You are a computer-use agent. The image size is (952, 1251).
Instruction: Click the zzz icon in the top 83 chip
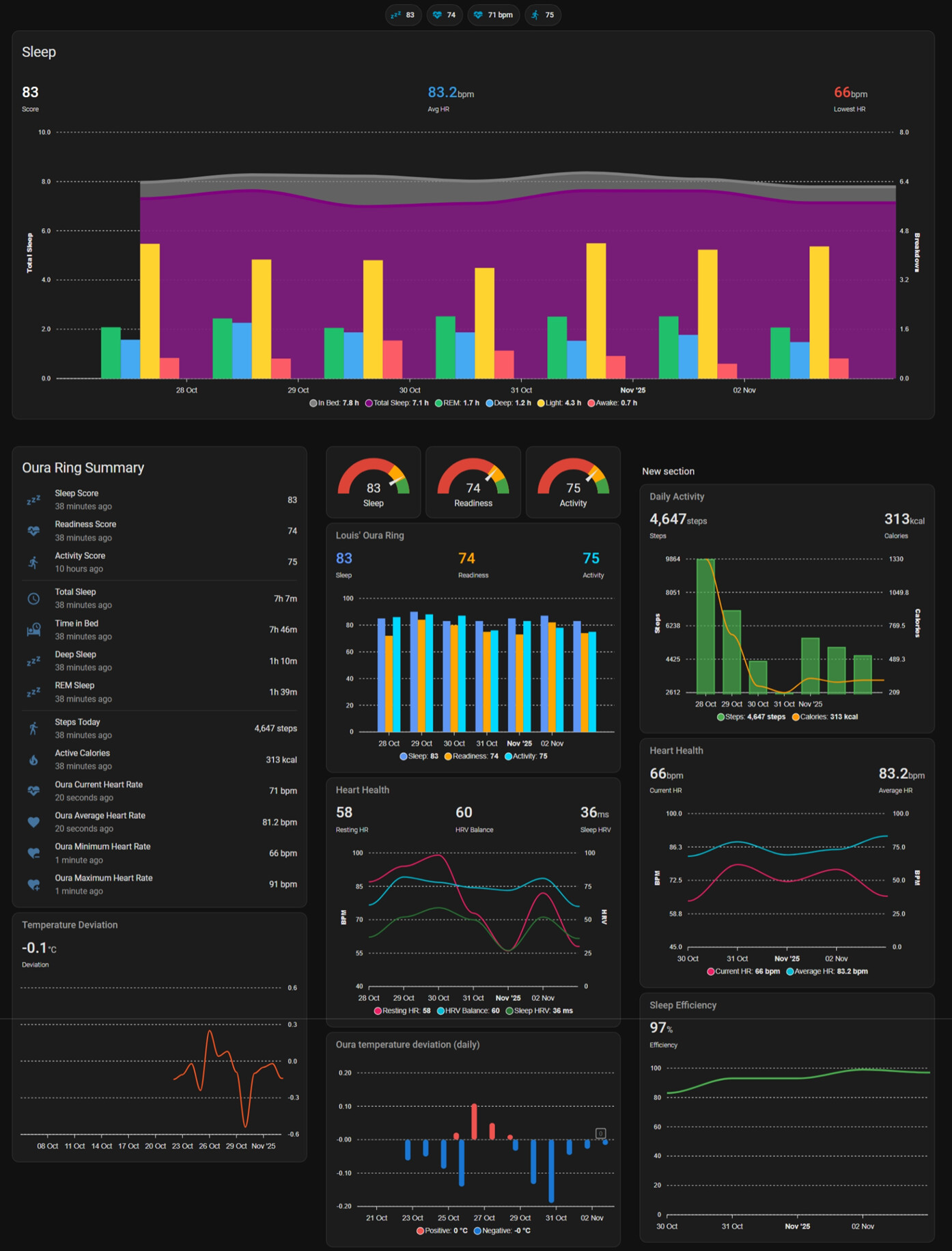pos(395,15)
